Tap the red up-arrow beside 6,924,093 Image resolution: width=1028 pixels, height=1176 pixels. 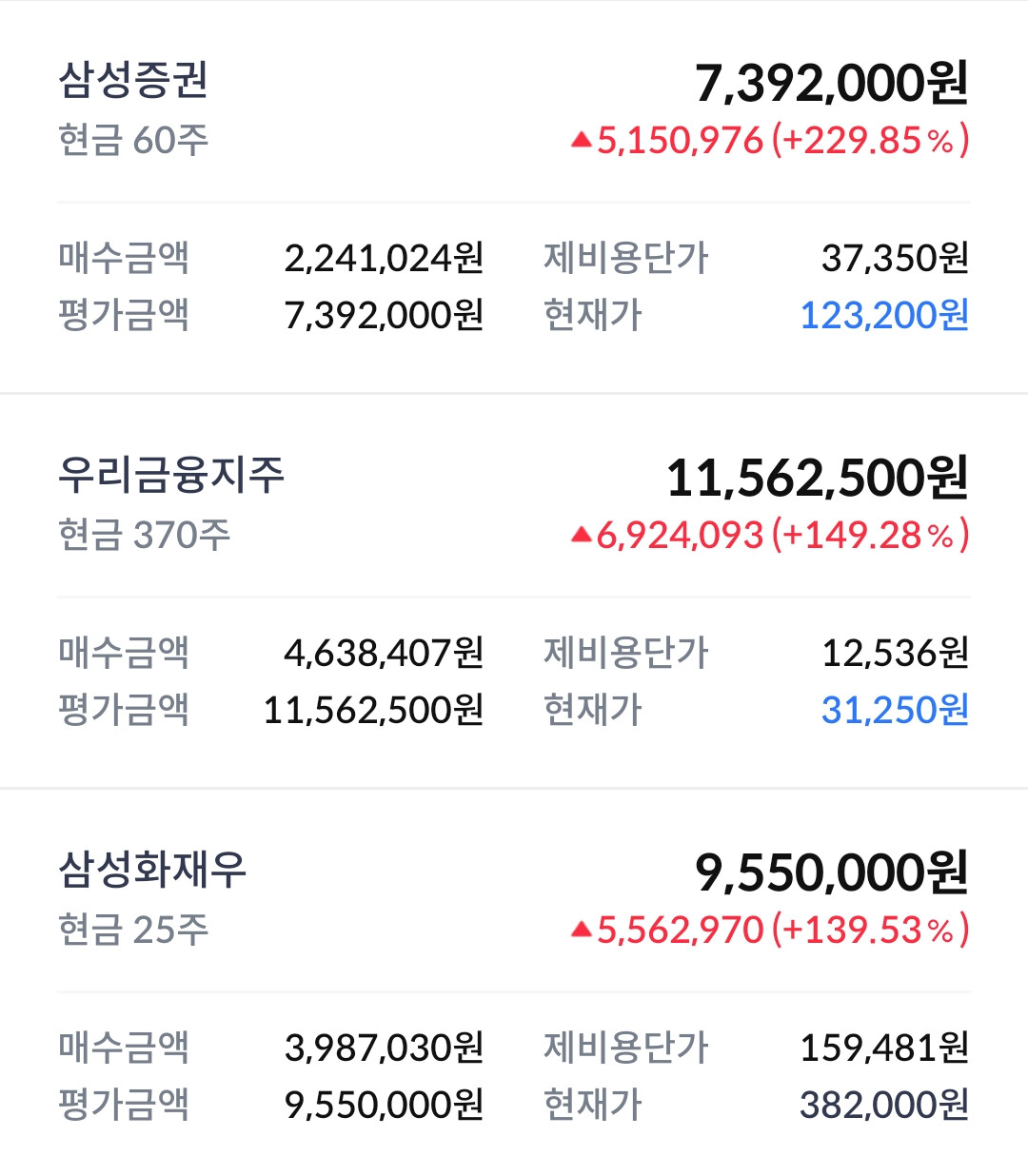[x=582, y=536]
